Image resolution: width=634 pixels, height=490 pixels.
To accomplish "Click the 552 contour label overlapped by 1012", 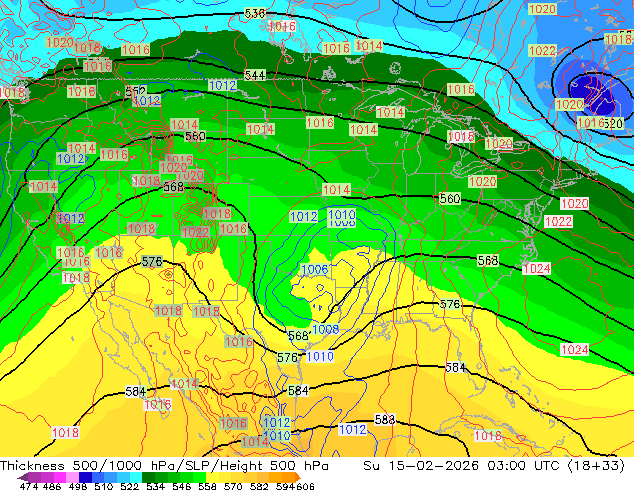I will coord(135,91).
